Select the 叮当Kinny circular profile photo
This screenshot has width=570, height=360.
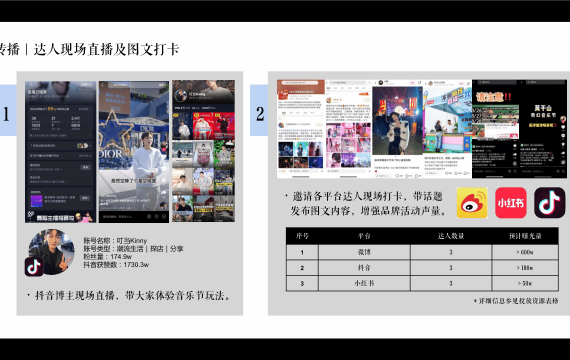[x=52, y=252]
